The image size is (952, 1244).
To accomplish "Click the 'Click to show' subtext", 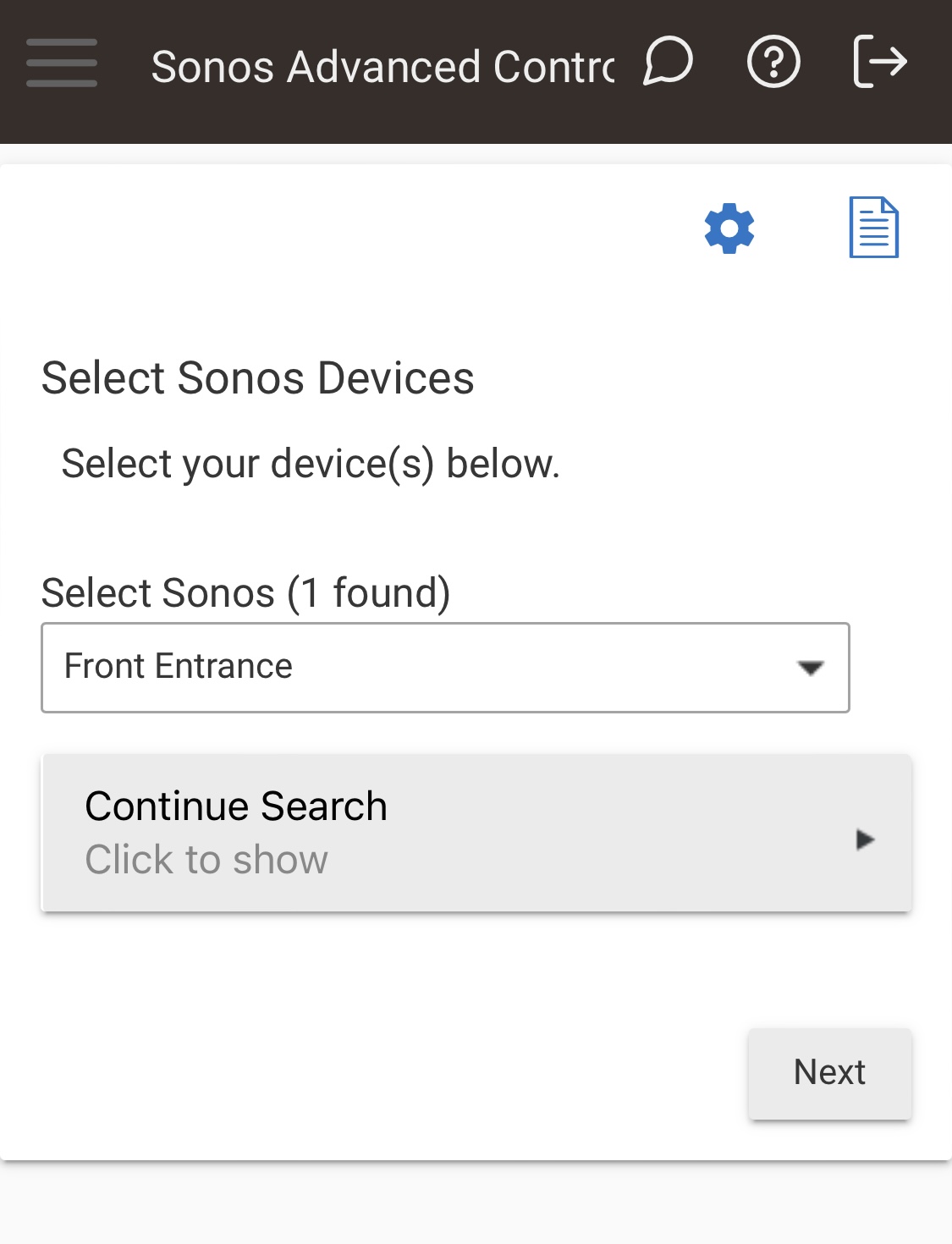I will pos(206,860).
